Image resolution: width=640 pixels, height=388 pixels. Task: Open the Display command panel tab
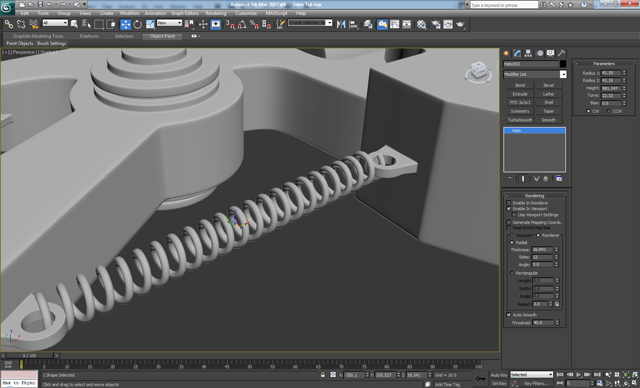(x=551, y=53)
